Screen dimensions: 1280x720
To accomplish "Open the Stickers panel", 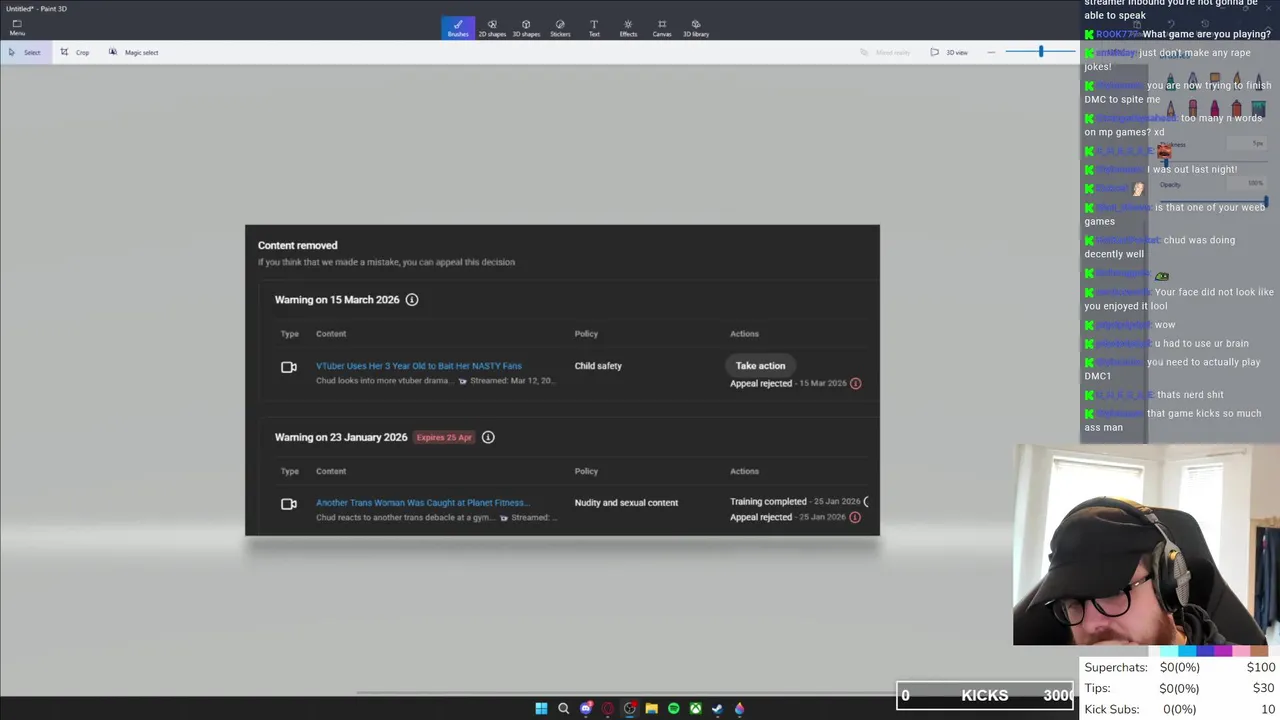I will coord(560,28).
